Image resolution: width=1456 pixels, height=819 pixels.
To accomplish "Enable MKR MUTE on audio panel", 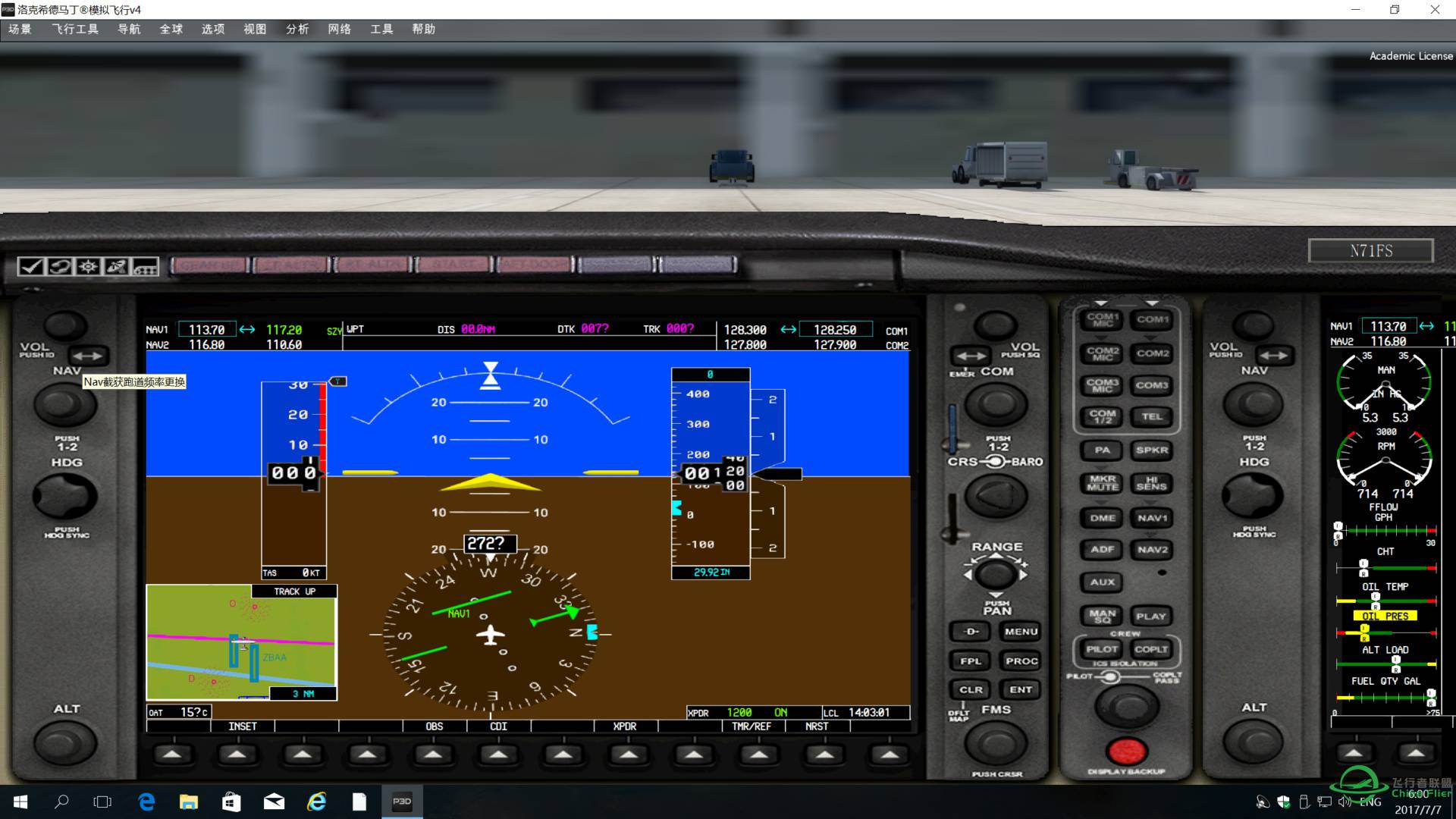I will click(x=1102, y=484).
